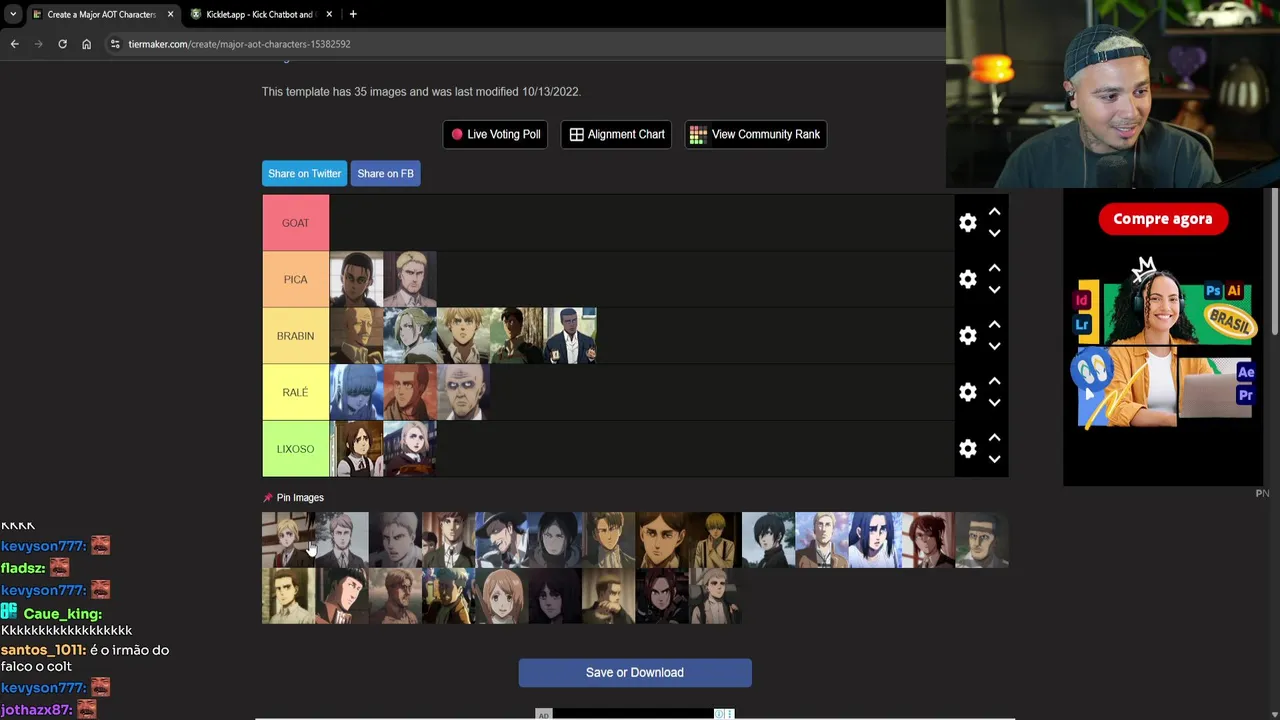Select second blond character in PICA tier
1280x720 pixels.
[x=410, y=279]
